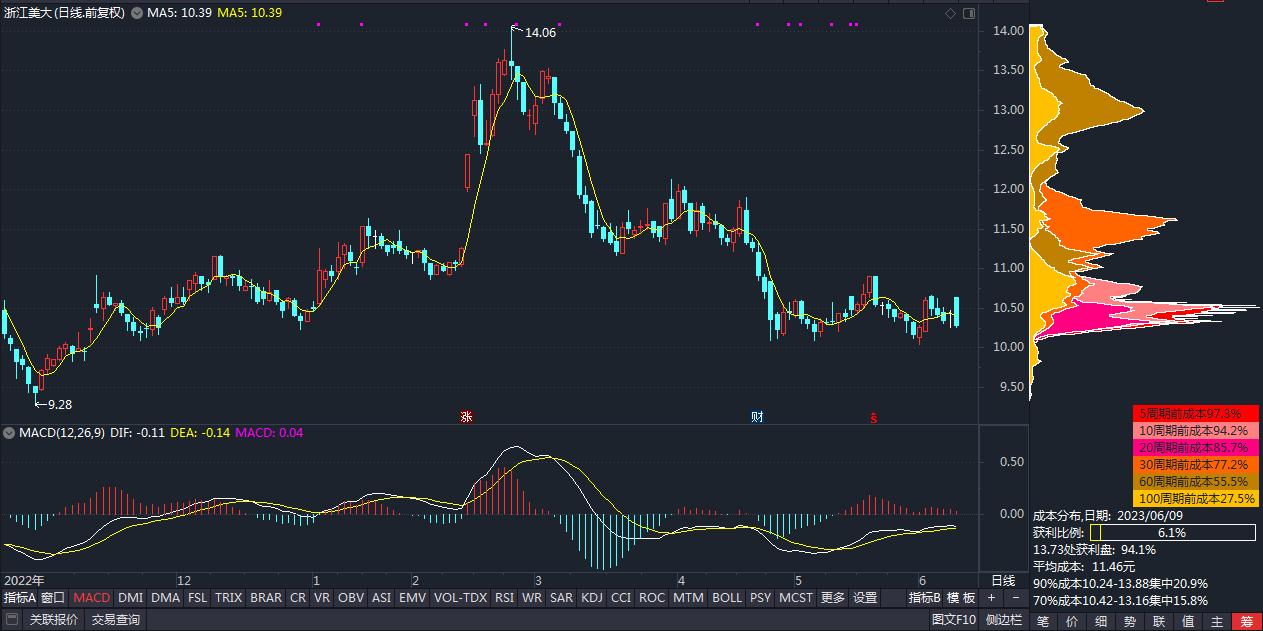The height and width of the screenshot is (631, 1263).
Task: Click the magenta 20周期前成本 legend swatch
Action: pyautogui.click(x=1194, y=447)
